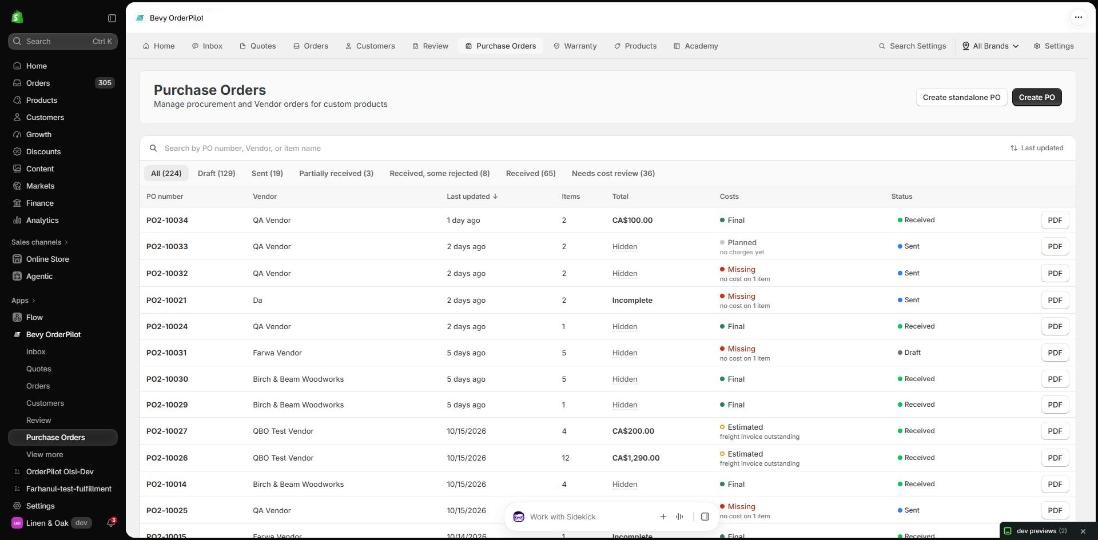Open purchase order PO2-10033

(167, 247)
